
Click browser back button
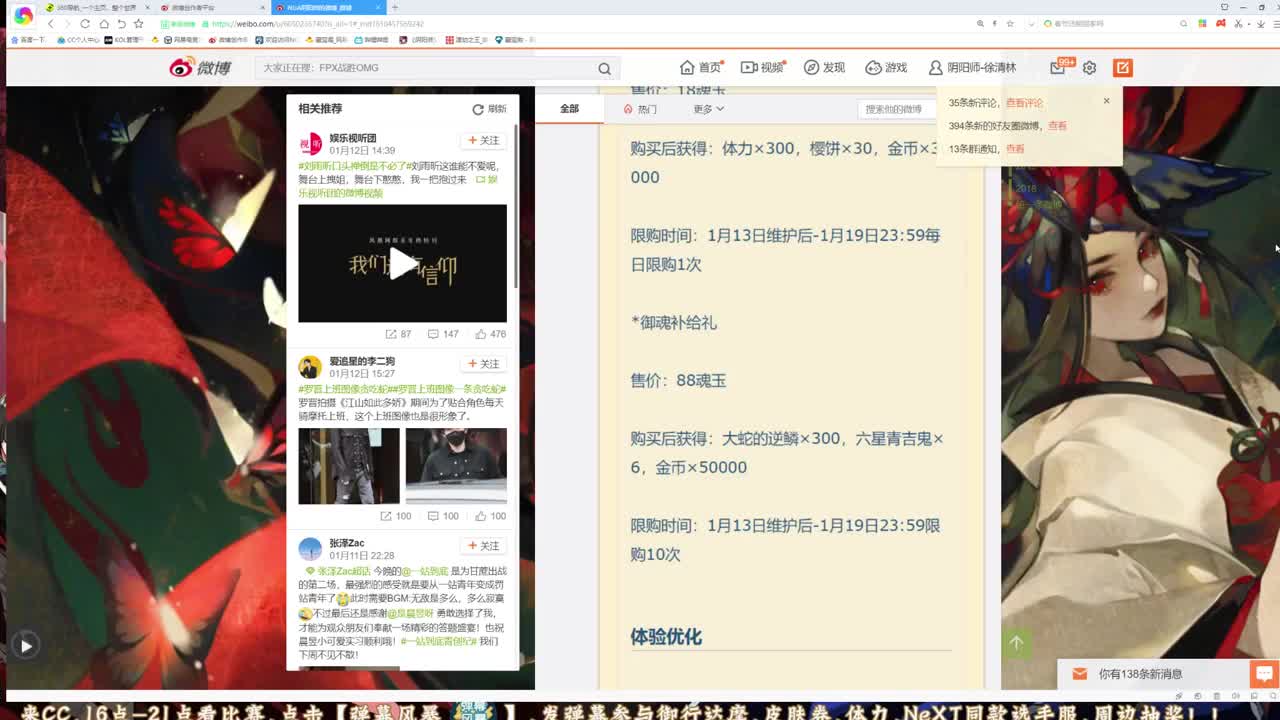pos(51,24)
